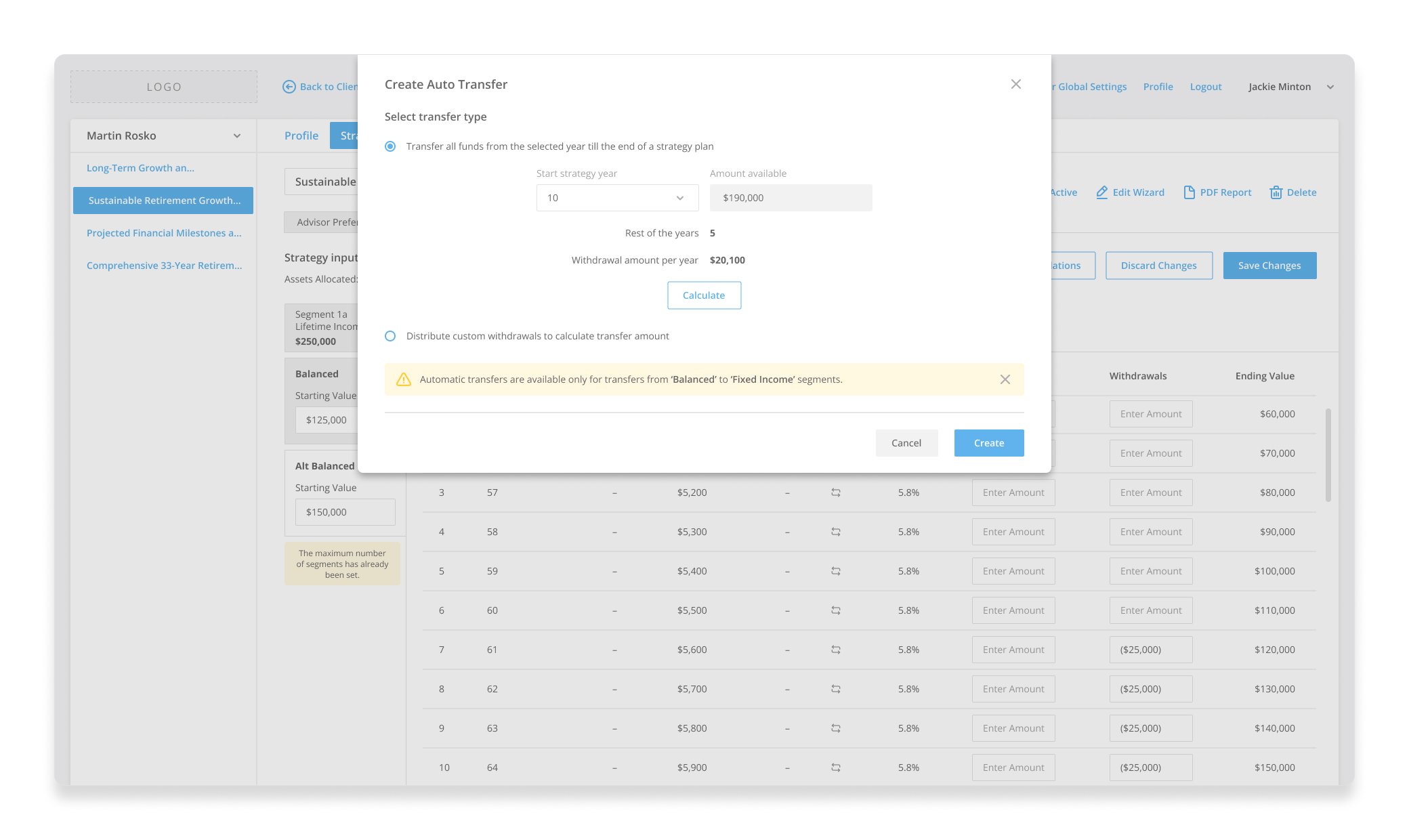Click the '$140,000' ending value in year 9 row
The image size is (1409, 840).
point(1274,728)
